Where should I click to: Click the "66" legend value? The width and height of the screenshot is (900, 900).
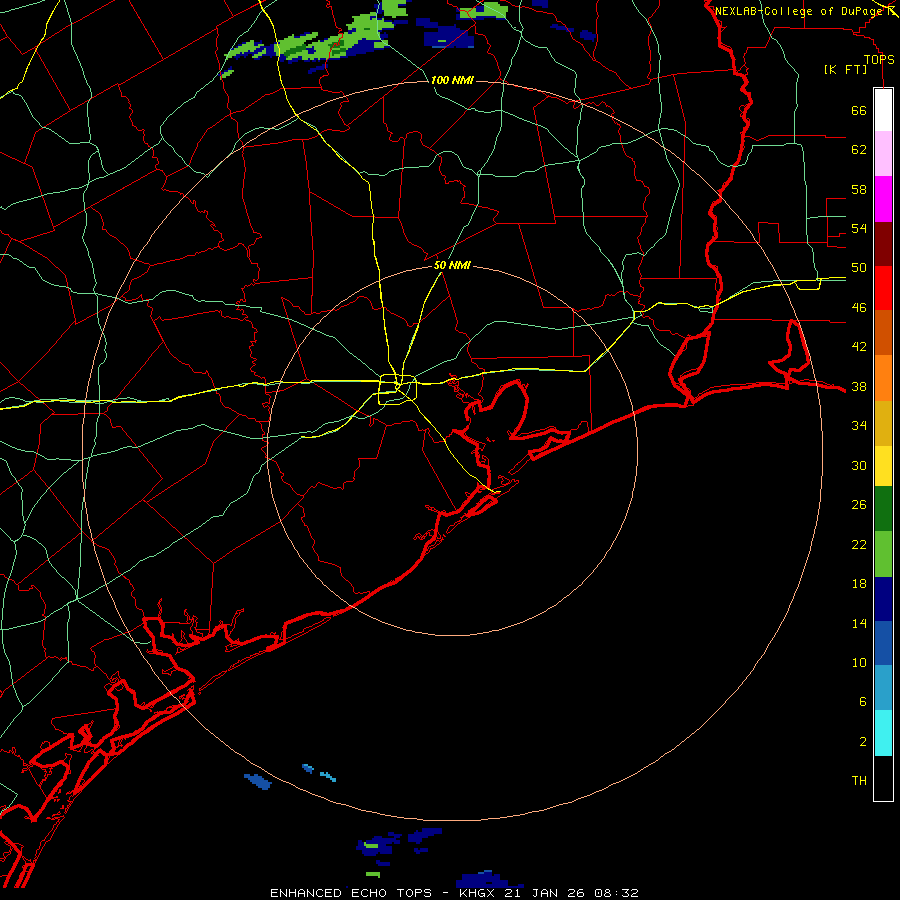(859, 110)
